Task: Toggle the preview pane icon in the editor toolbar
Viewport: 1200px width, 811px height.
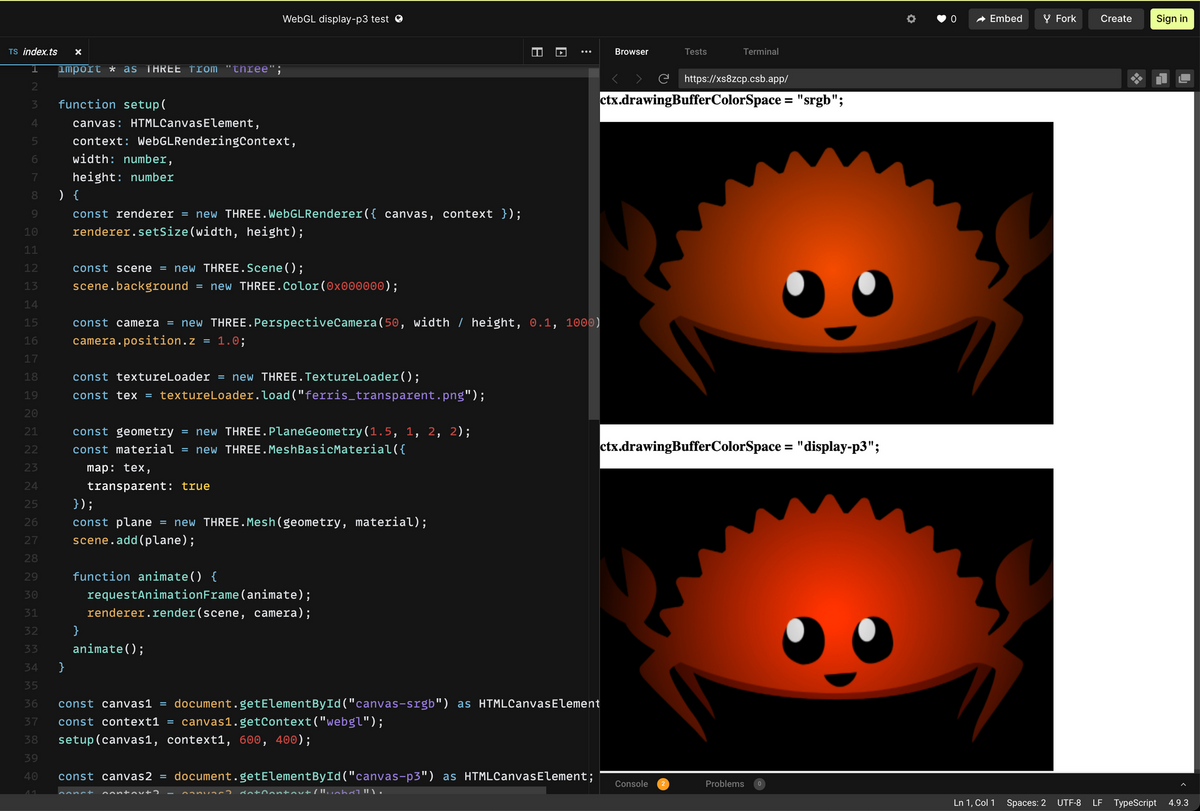Action: point(561,52)
